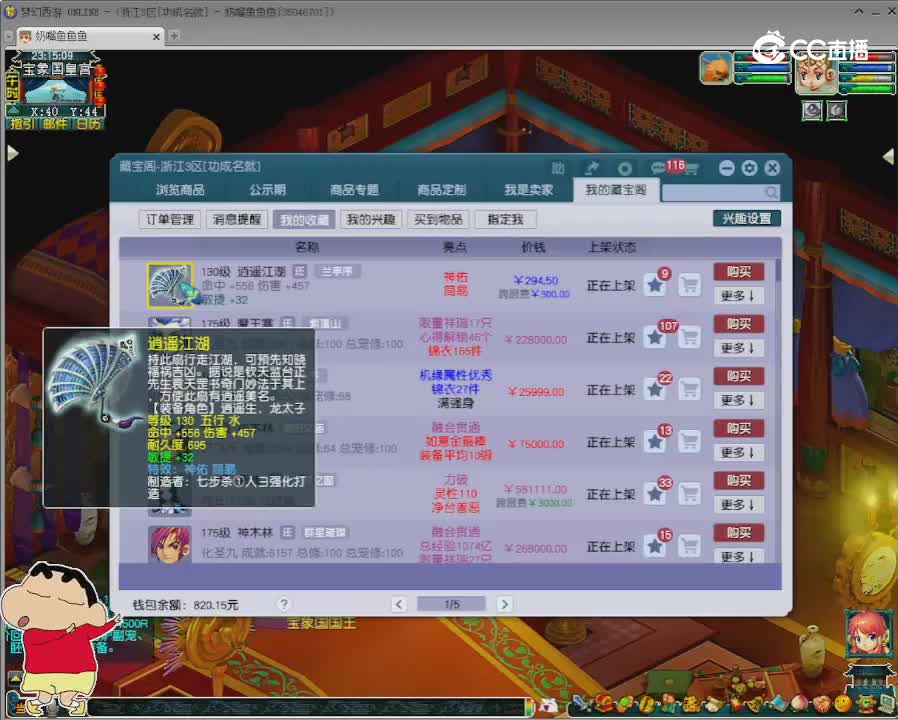This screenshot has width=898, height=720.
Task: Expand 更多 on the ¥581111.00 row
Action: 739,504
